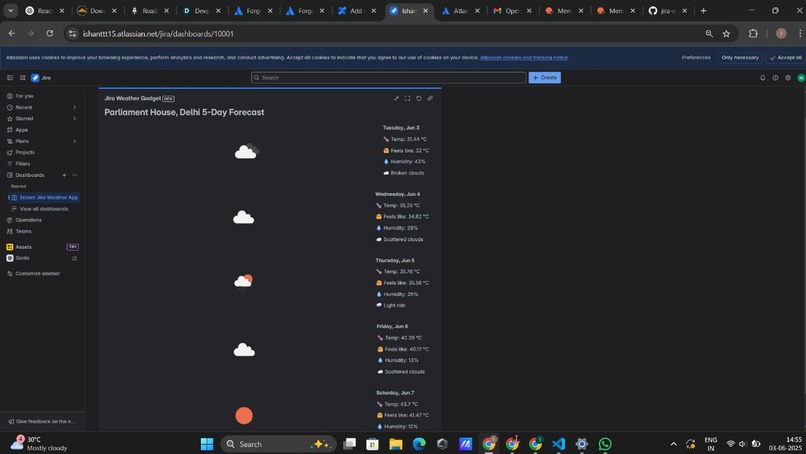
Task: Open the help question mark icon
Action: [x=775, y=78]
